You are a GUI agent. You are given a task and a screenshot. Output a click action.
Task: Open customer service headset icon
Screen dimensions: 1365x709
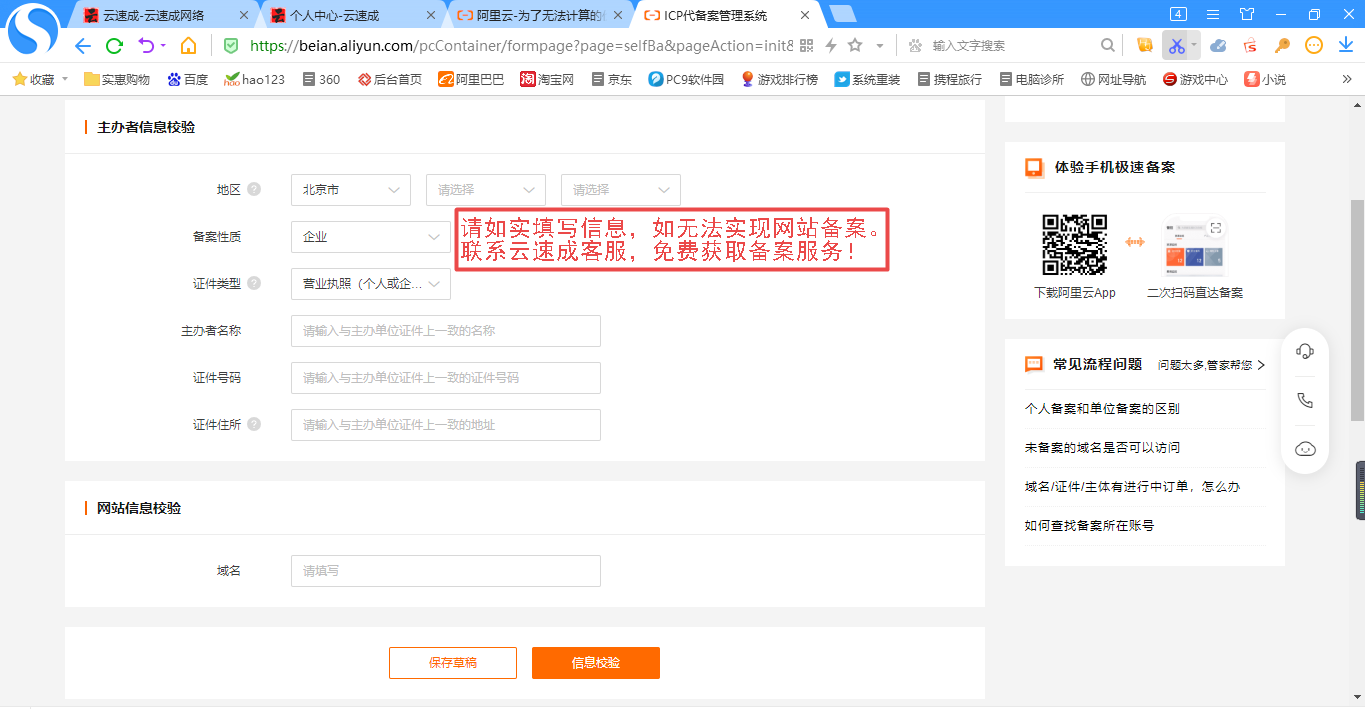tap(1304, 351)
